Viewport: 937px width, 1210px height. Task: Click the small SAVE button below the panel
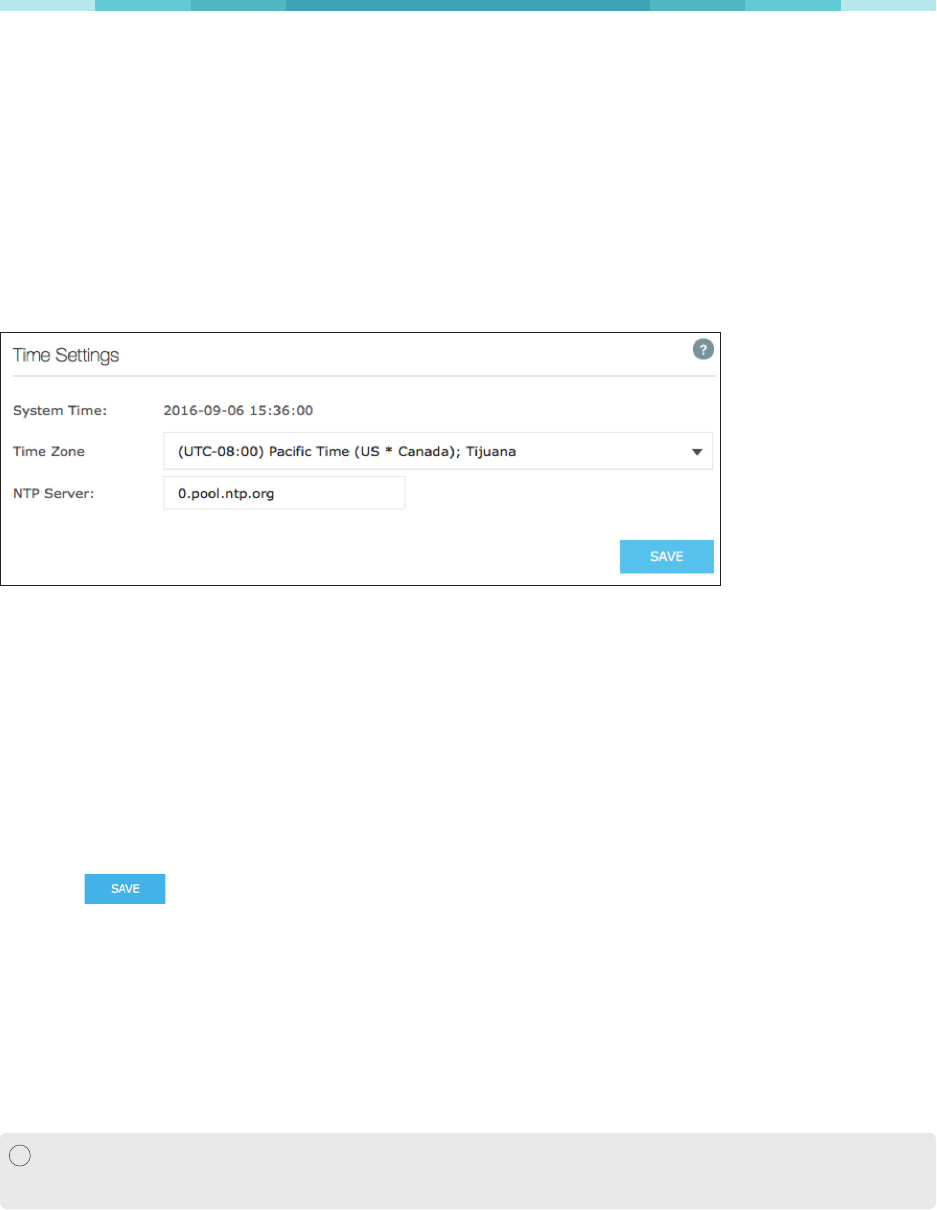click(x=125, y=889)
